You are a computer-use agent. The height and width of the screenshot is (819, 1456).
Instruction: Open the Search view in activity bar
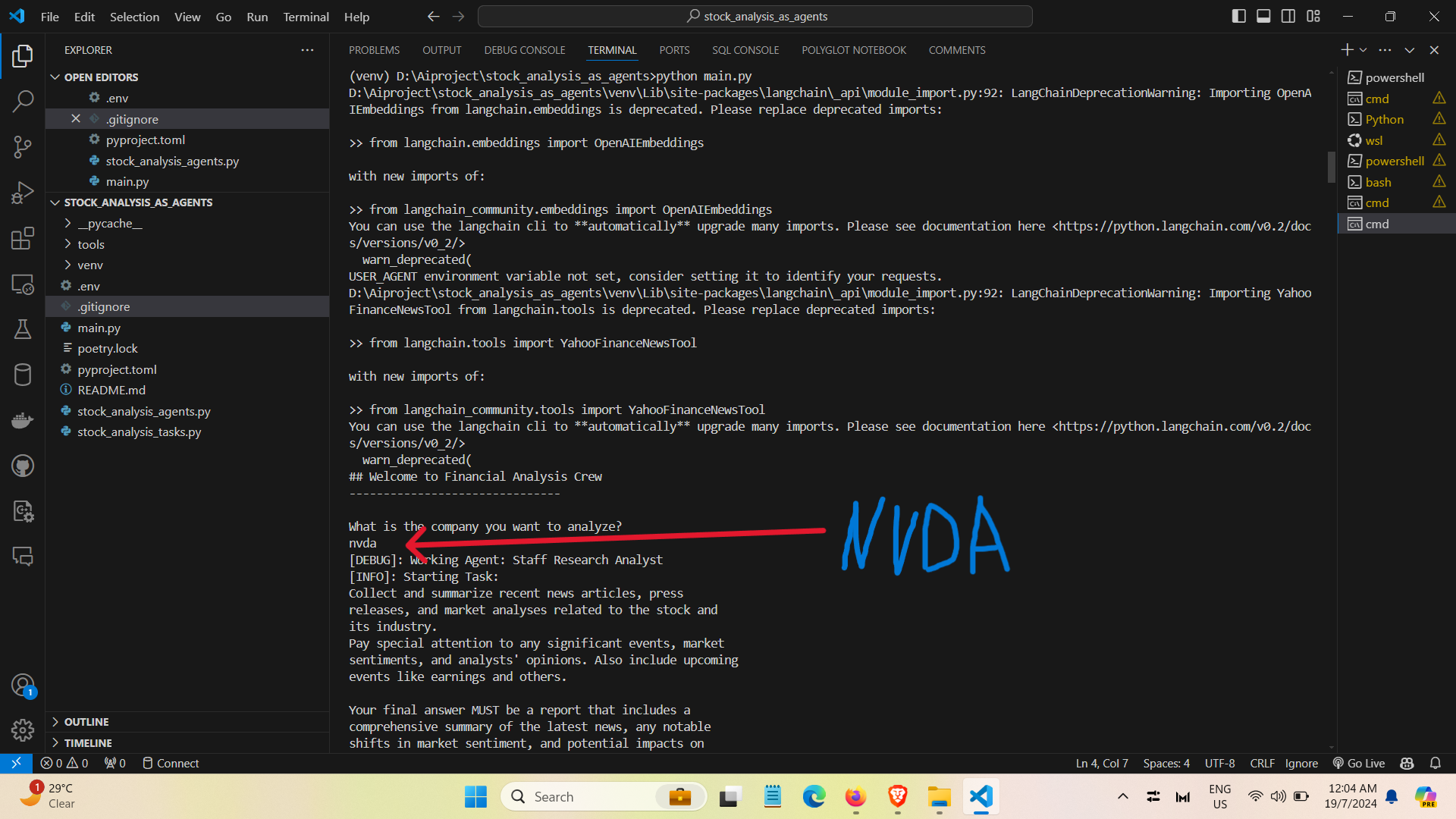tap(23, 101)
